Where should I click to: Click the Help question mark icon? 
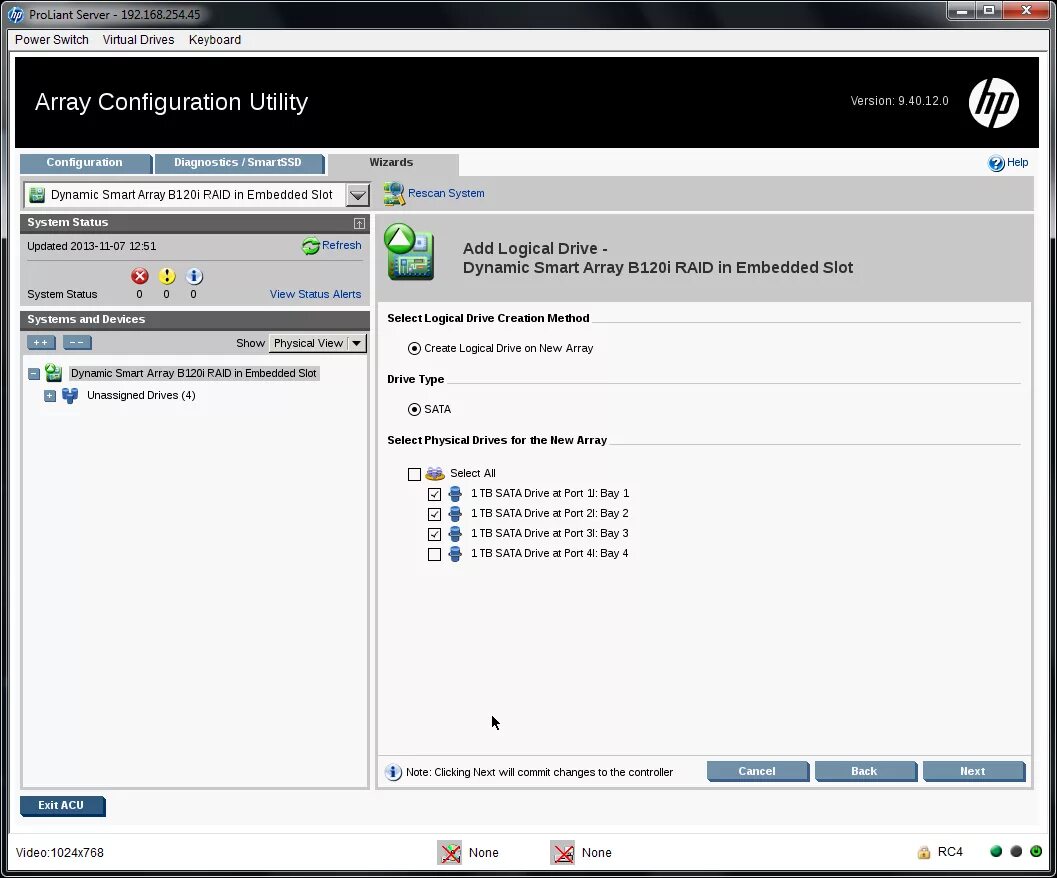996,163
